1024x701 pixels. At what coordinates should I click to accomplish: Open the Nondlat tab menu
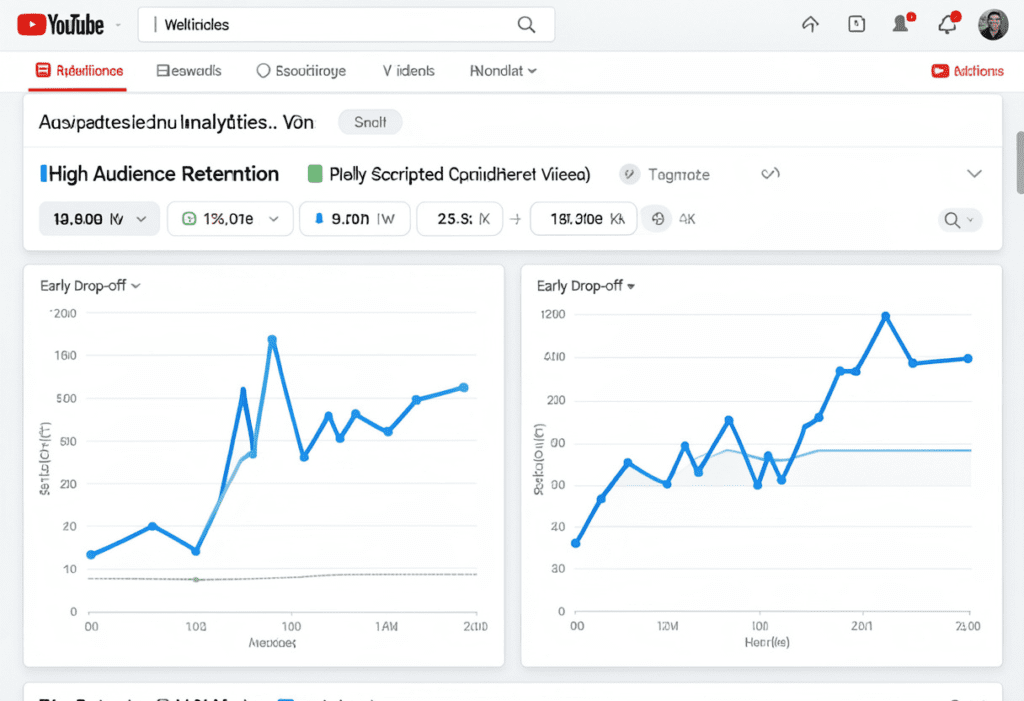pyautogui.click(x=503, y=71)
